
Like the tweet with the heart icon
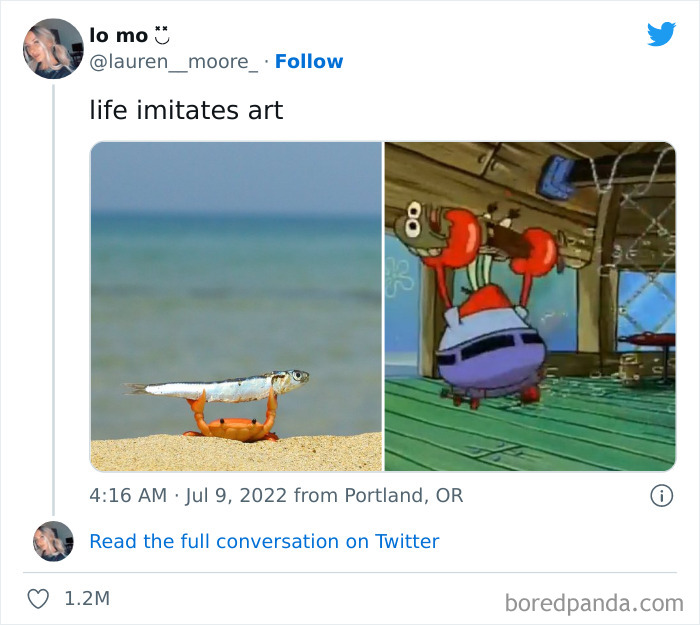(x=37, y=599)
